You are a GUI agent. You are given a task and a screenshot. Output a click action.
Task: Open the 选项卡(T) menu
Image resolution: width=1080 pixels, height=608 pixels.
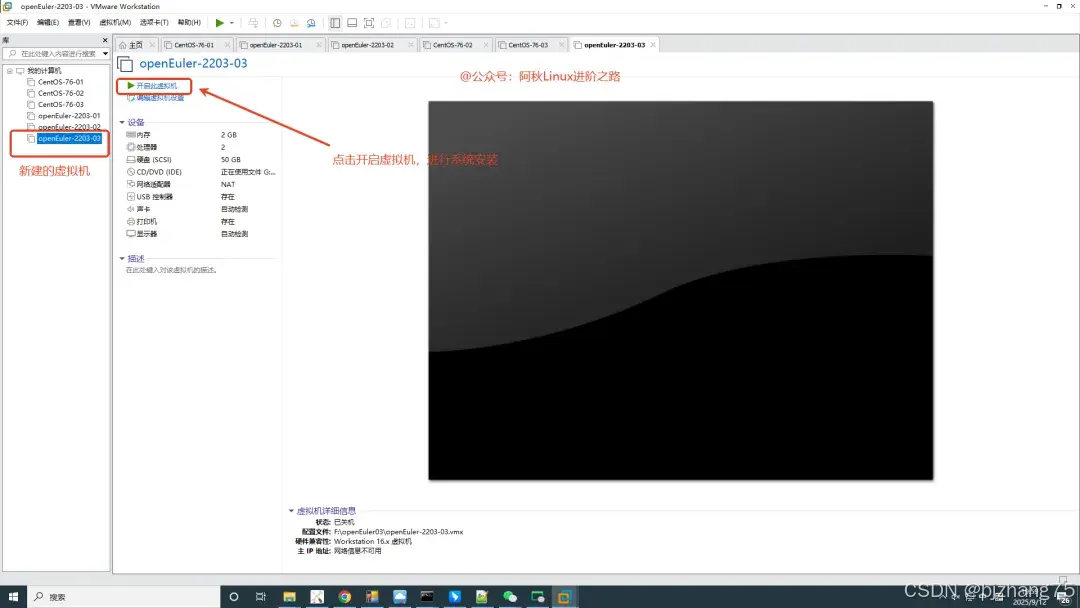coord(154,23)
